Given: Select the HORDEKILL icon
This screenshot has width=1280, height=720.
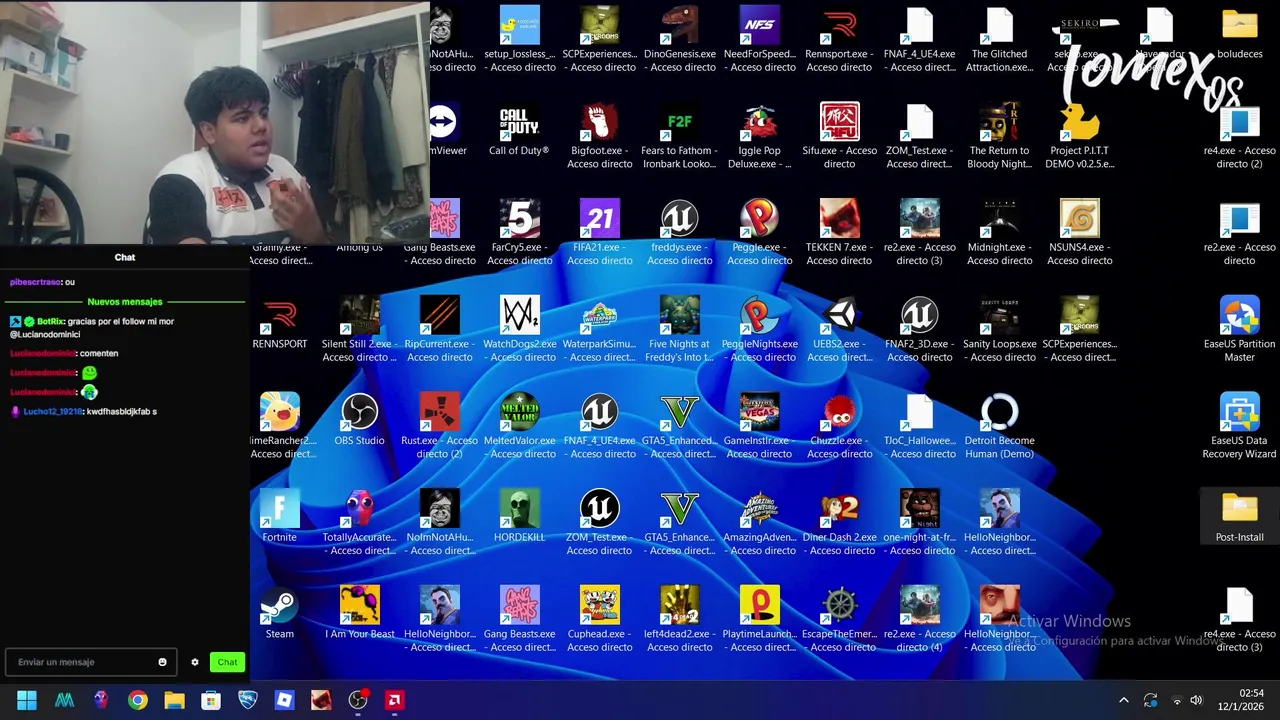Looking at the screenshot, I should click(520, 517).
